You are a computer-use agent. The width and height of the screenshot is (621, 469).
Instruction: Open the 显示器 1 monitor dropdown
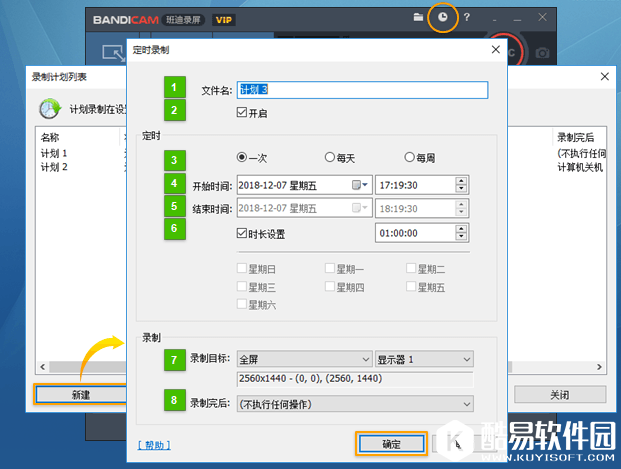tap(423, 358)
